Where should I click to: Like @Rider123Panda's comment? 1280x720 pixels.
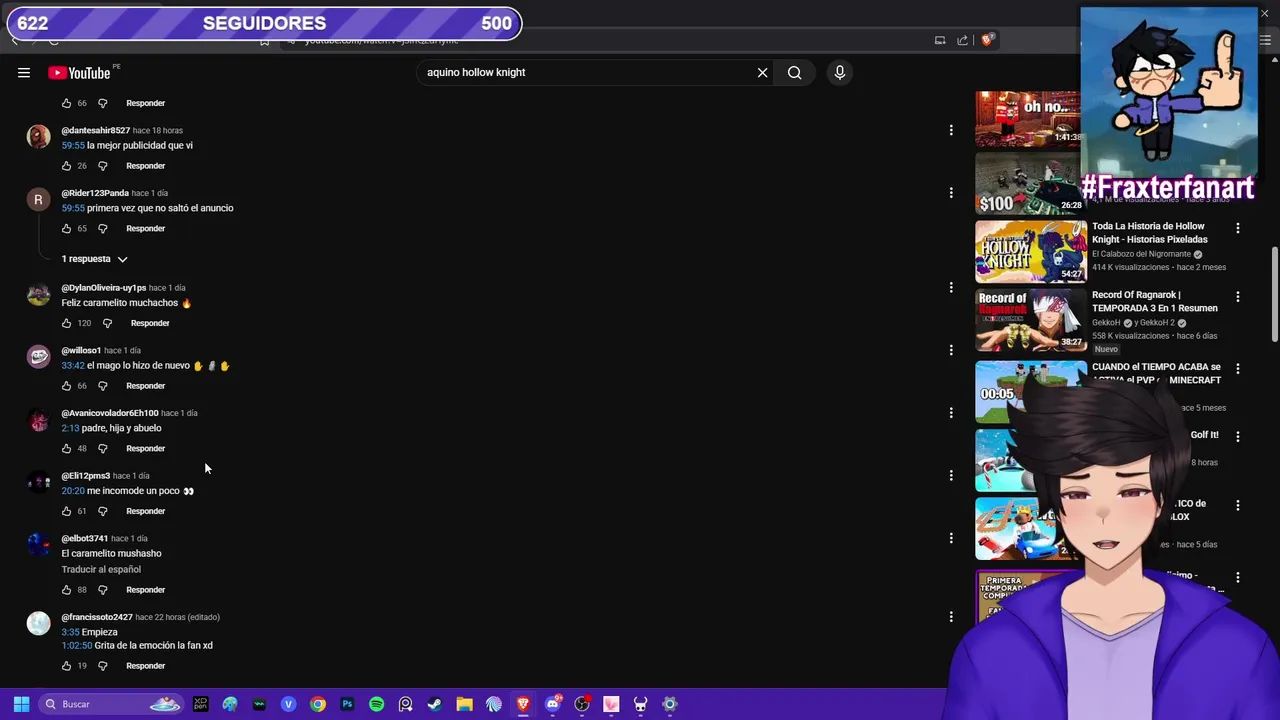pos(66,229)
